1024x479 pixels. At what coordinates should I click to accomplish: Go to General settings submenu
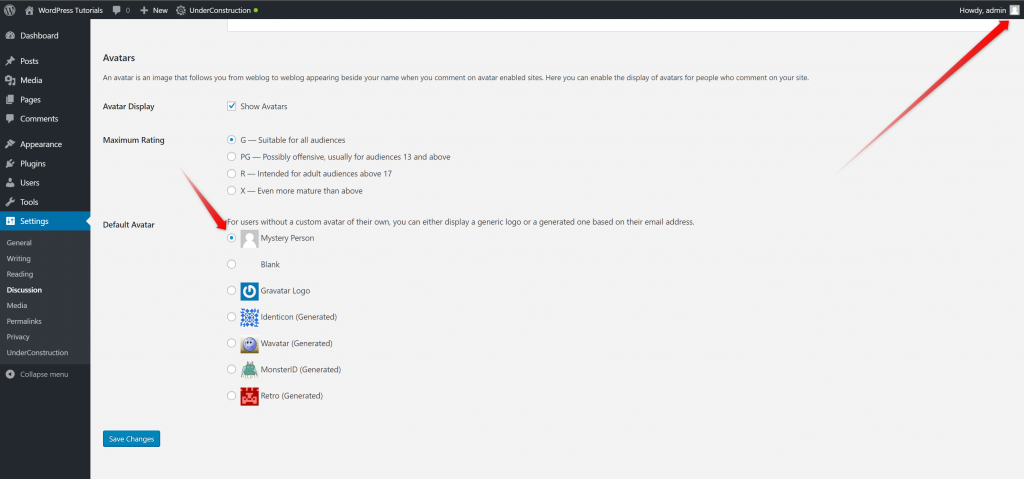[x=19, y=243]
